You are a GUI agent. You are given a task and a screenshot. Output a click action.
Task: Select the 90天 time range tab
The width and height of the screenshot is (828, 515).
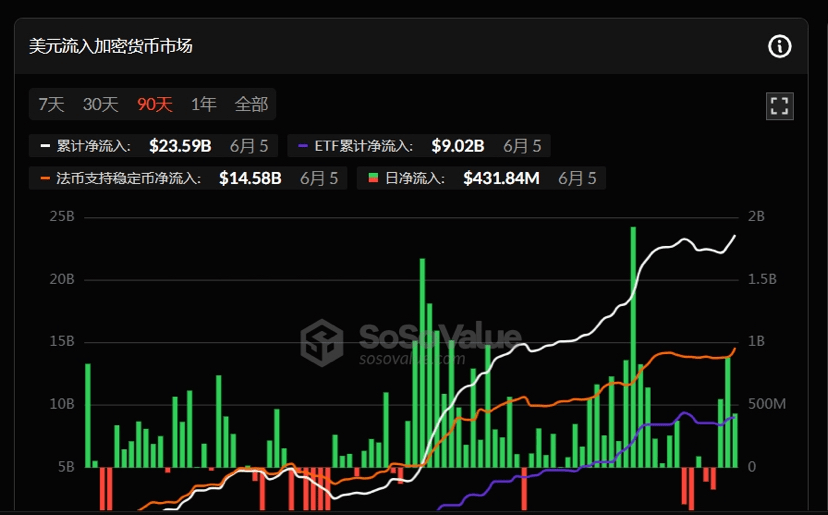tap(155, 104)
